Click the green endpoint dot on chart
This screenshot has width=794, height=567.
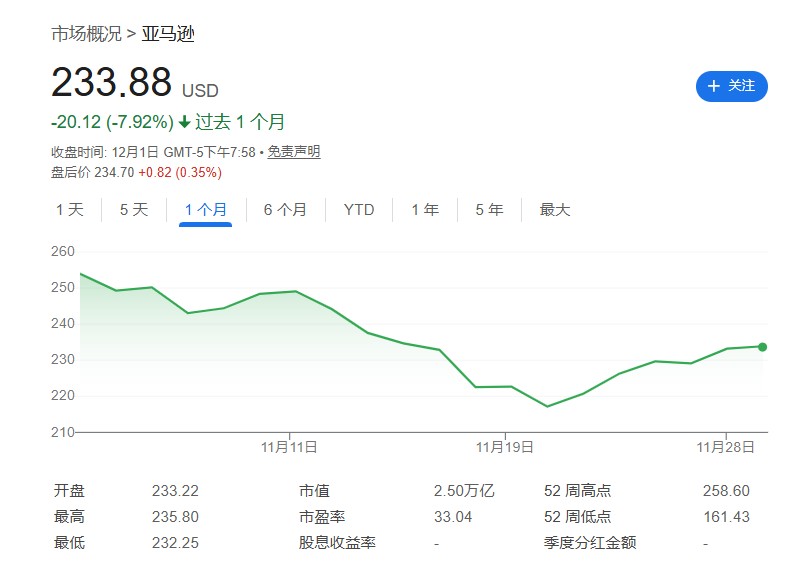click(x=763, y=347)
